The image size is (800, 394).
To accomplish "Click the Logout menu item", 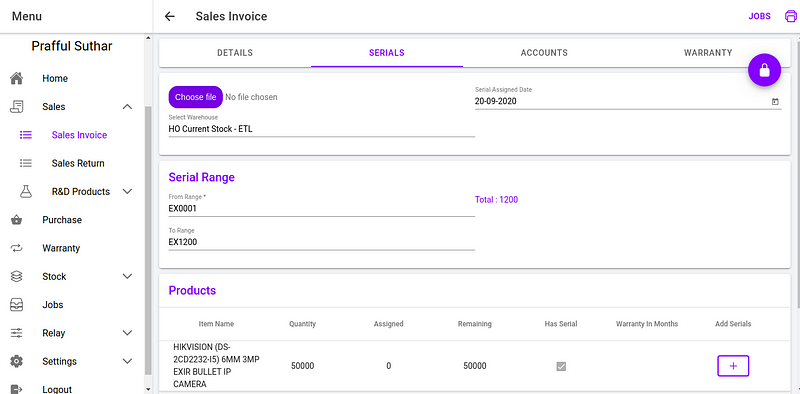I will point(57,389).
